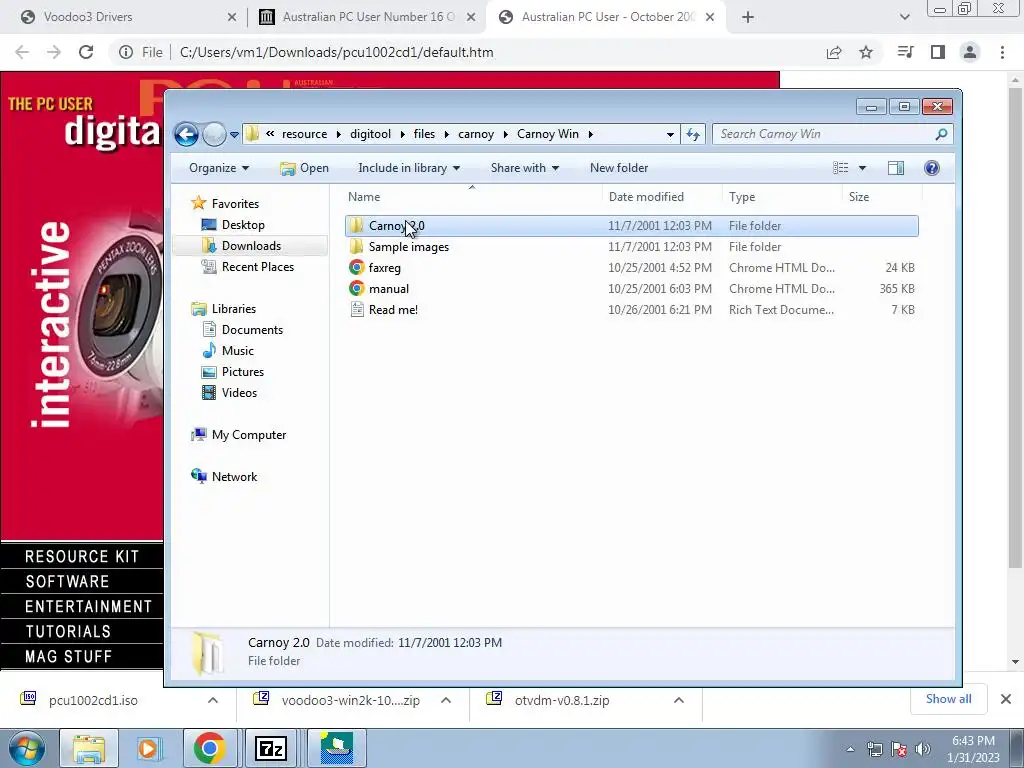The image size is (1024, 768).
Task: Reload the Chrome page
Action: point(86,52)
